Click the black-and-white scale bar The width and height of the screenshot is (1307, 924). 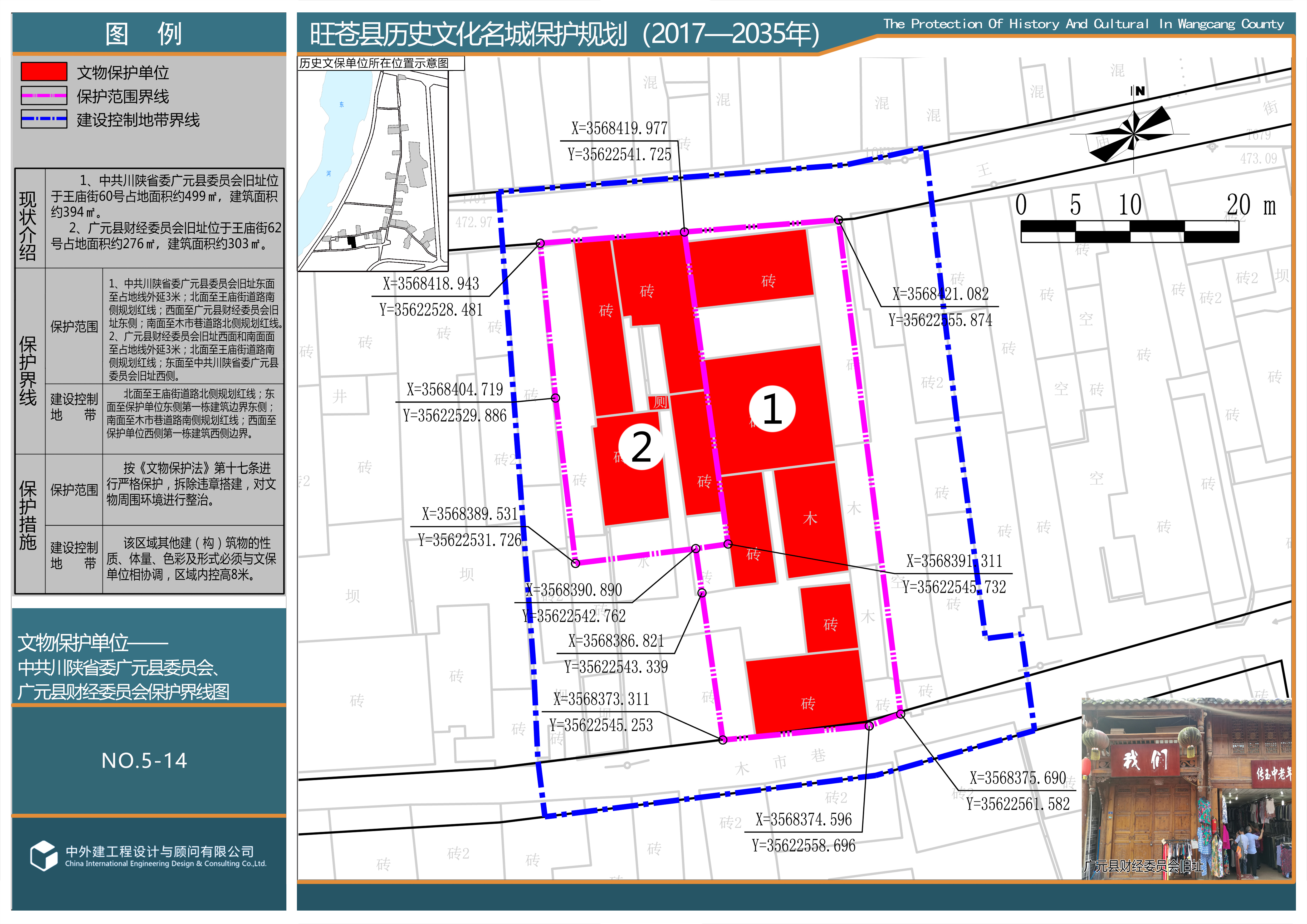pyautogui.click(x=1129, y=232)
